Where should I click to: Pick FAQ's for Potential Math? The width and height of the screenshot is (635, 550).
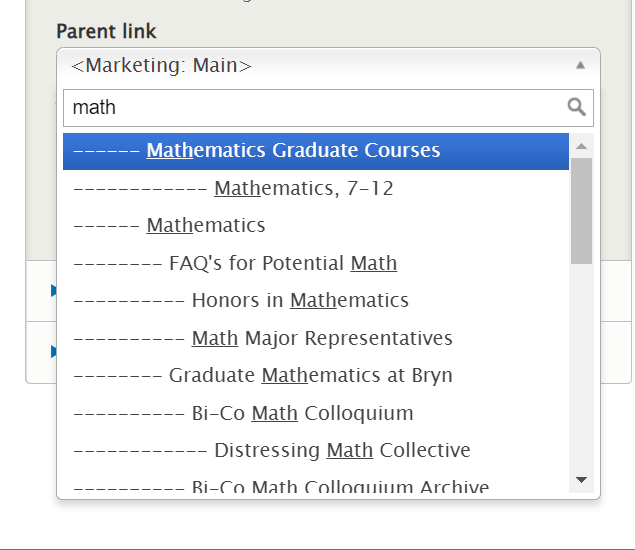282,263
